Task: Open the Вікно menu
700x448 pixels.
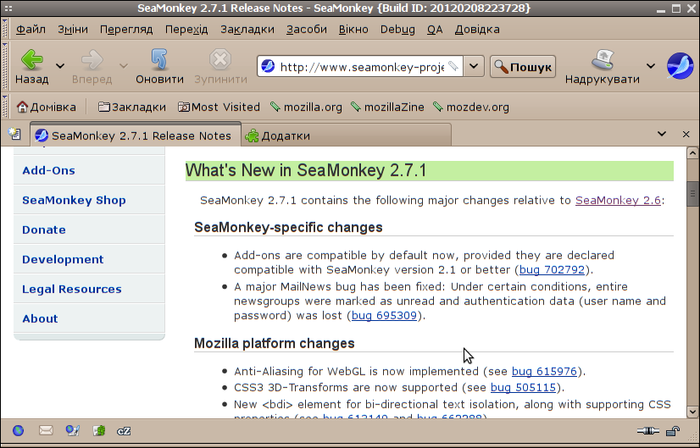Action: 354,29
